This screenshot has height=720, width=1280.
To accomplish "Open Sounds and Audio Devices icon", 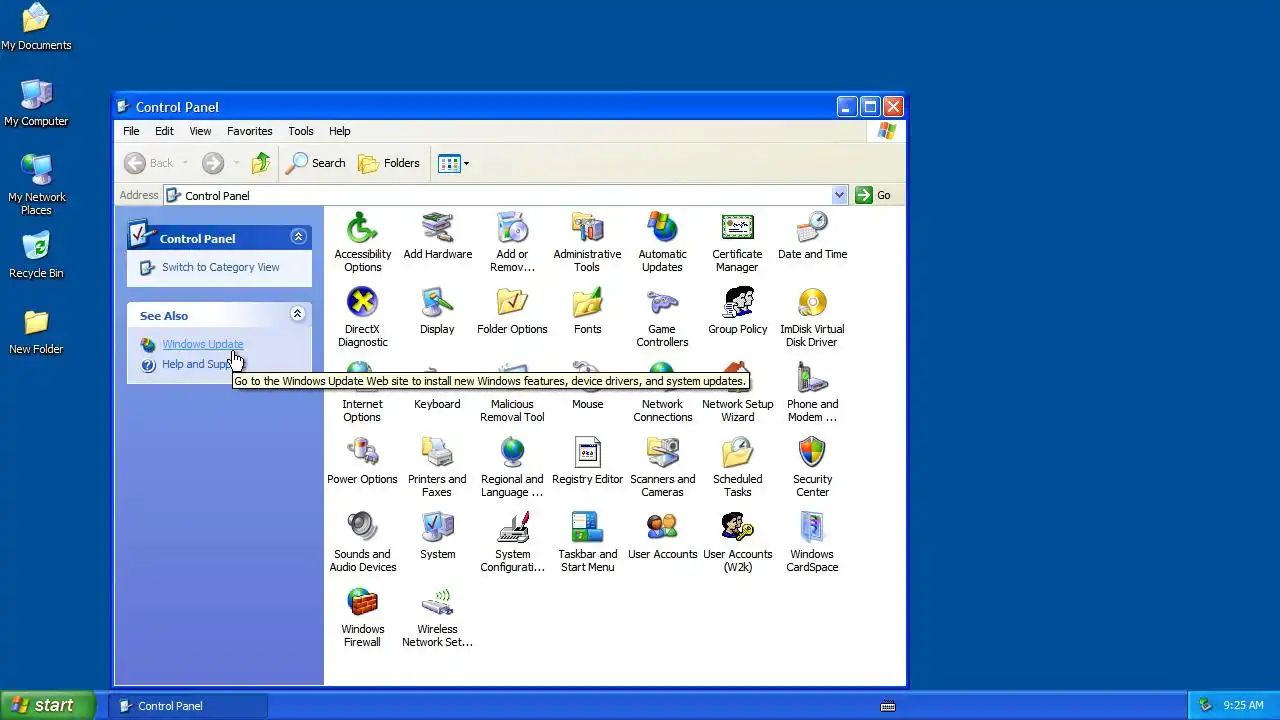I will click(362, 527).
